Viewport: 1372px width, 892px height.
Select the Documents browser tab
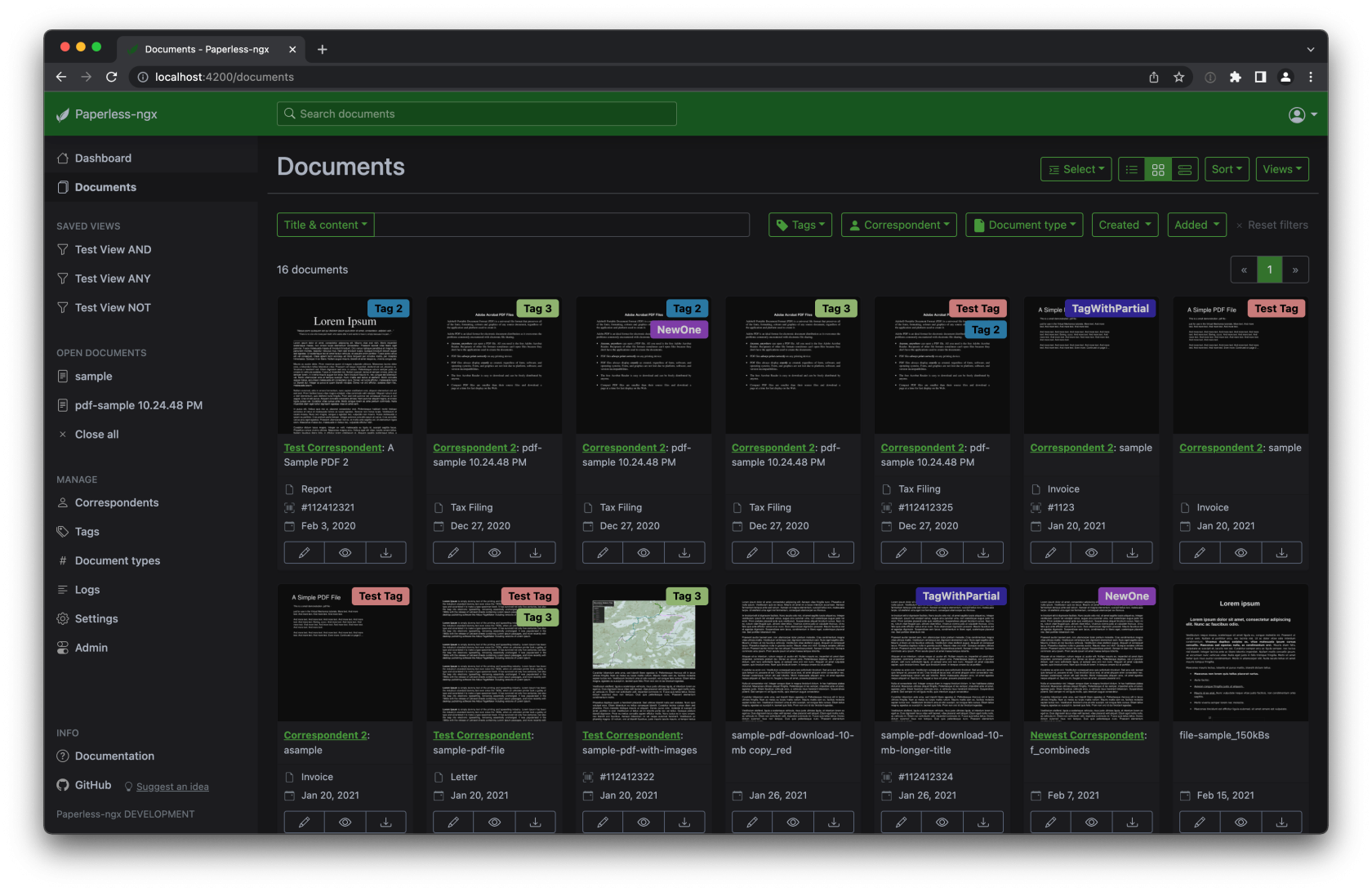click(x=207, y=49)
